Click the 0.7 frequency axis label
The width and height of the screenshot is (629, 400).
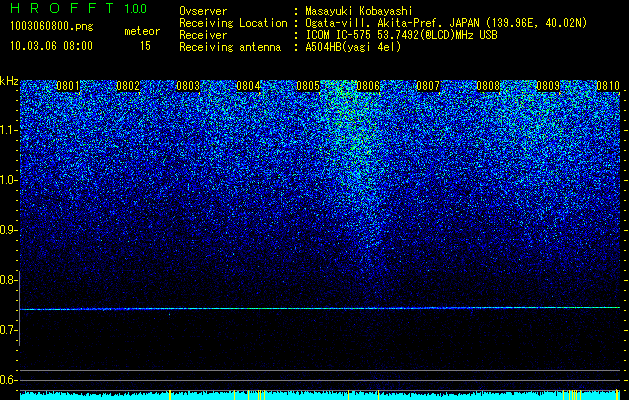8,330
